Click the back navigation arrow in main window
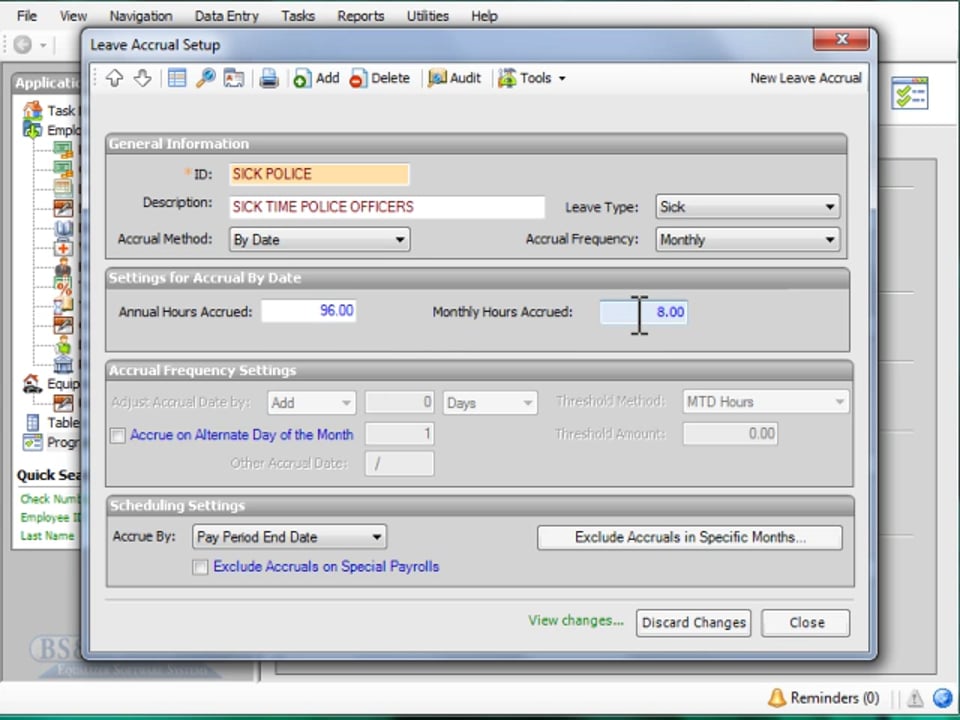This screenshot has height=720, width=960. pyautogui.click(x=23, y=45)
